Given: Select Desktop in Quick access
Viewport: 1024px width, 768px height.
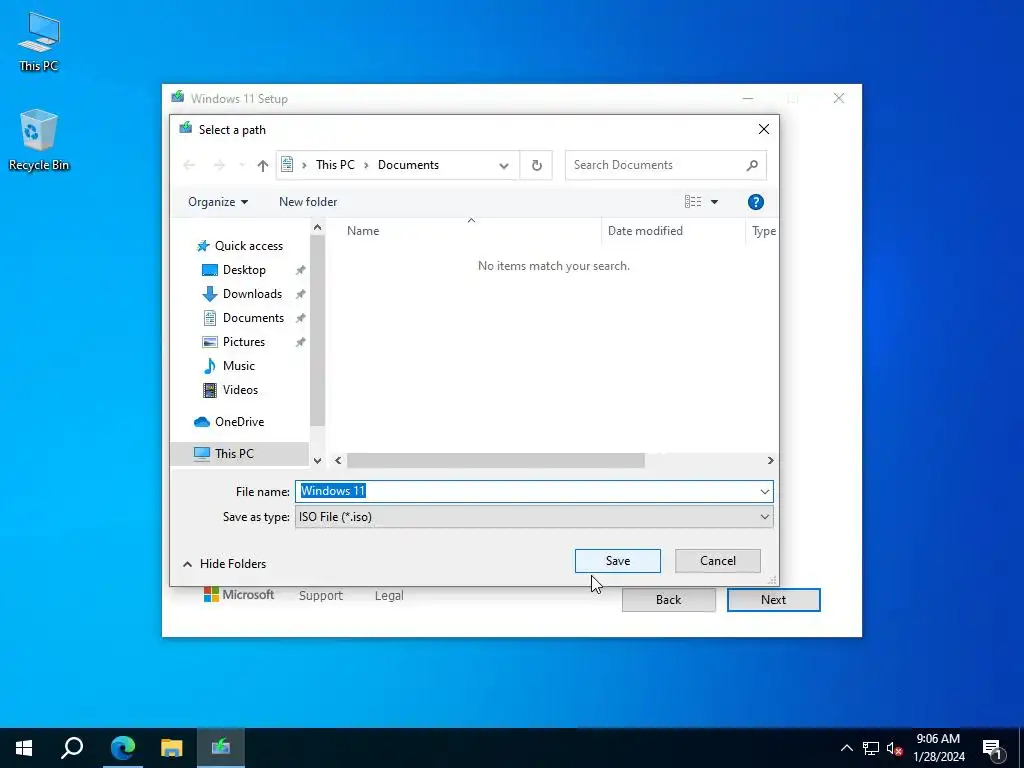Looking at the screenshot, I should [x=244, y=270].
